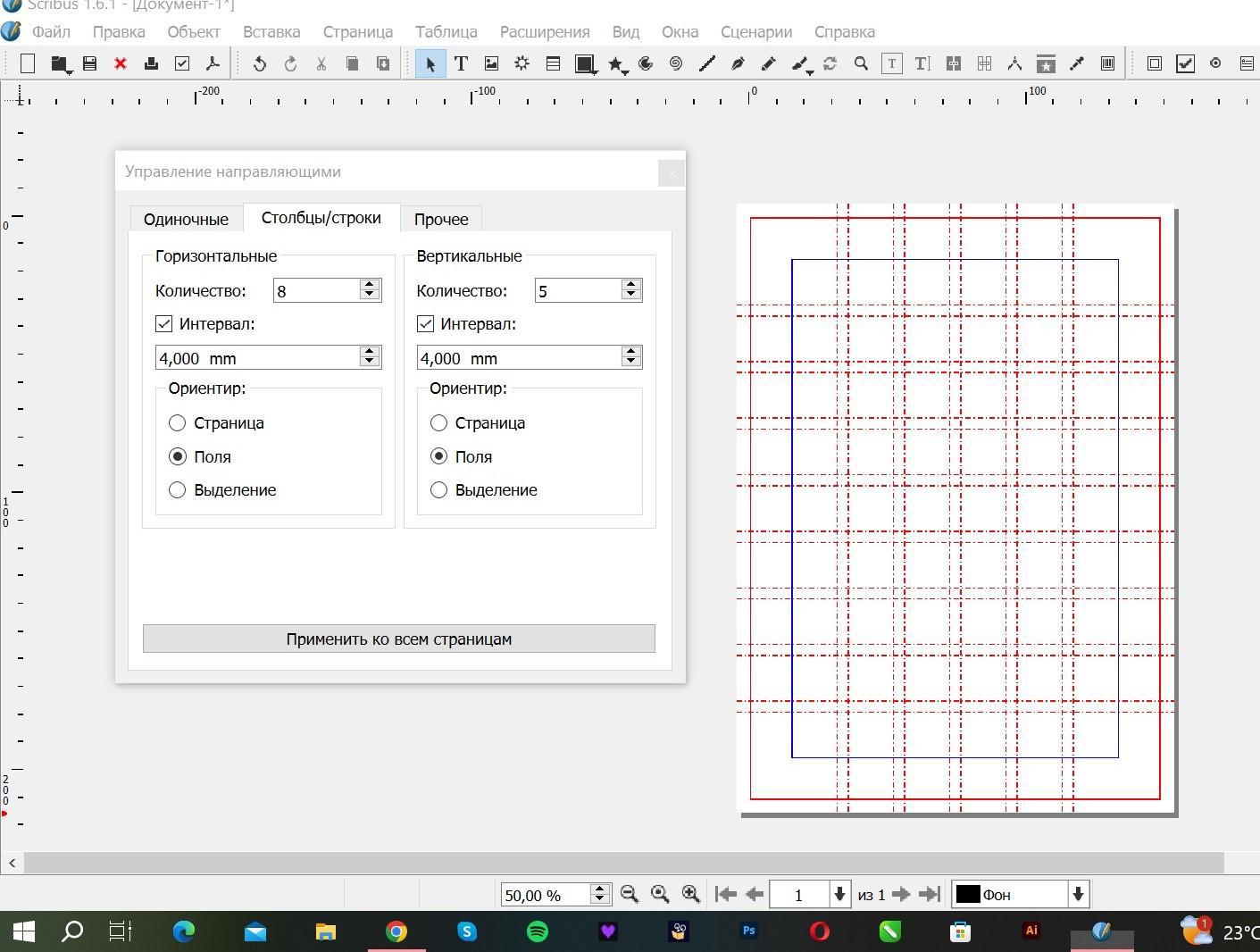The width and height of the screenshot is (1260, 952).
Task: Open the Фон layer dropdown
Action: [1078, 894]
